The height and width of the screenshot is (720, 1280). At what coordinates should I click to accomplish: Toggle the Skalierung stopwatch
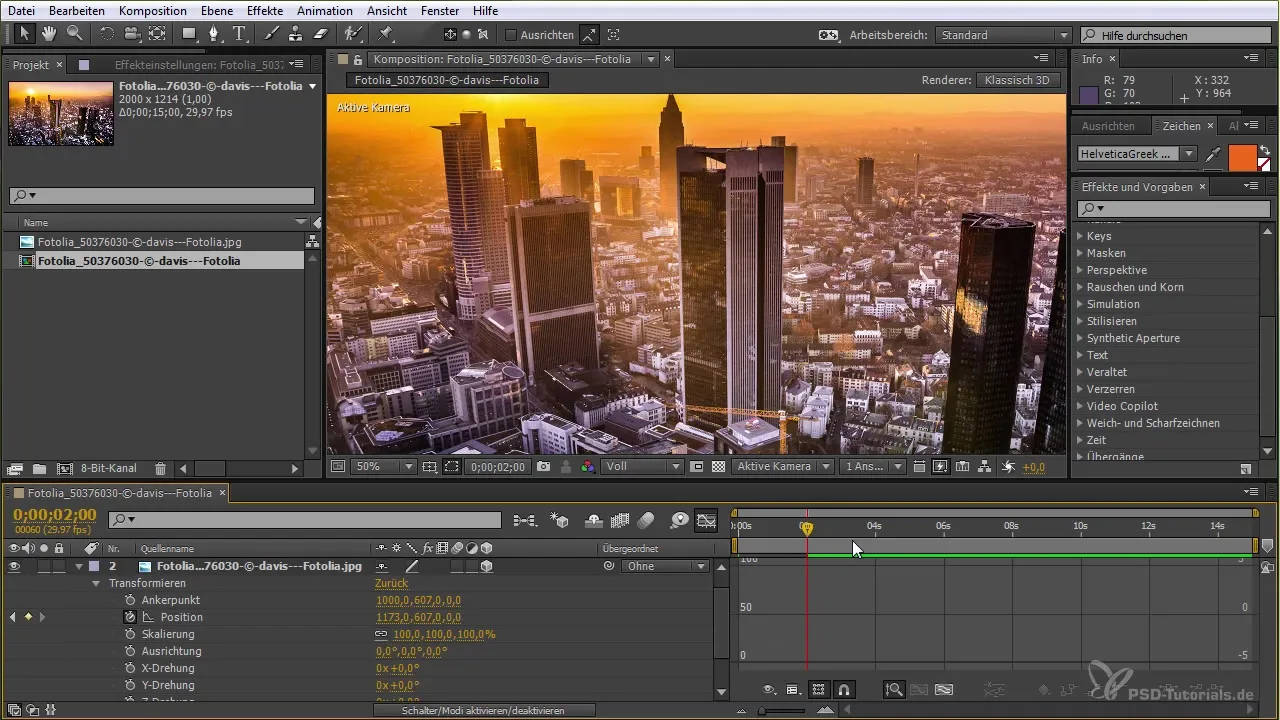point(129,634)
